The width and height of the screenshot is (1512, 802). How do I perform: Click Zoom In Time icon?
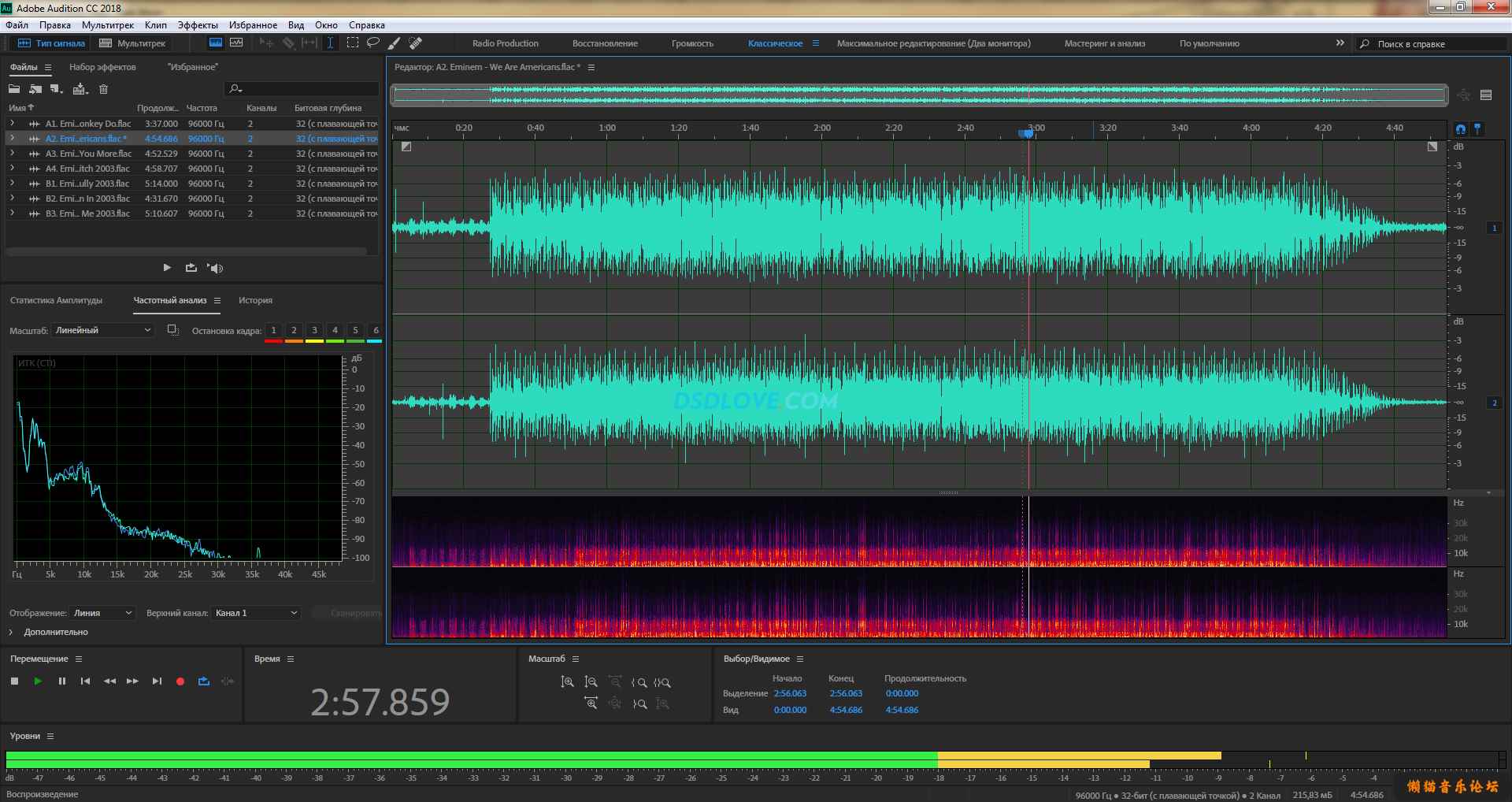[591, 703]
